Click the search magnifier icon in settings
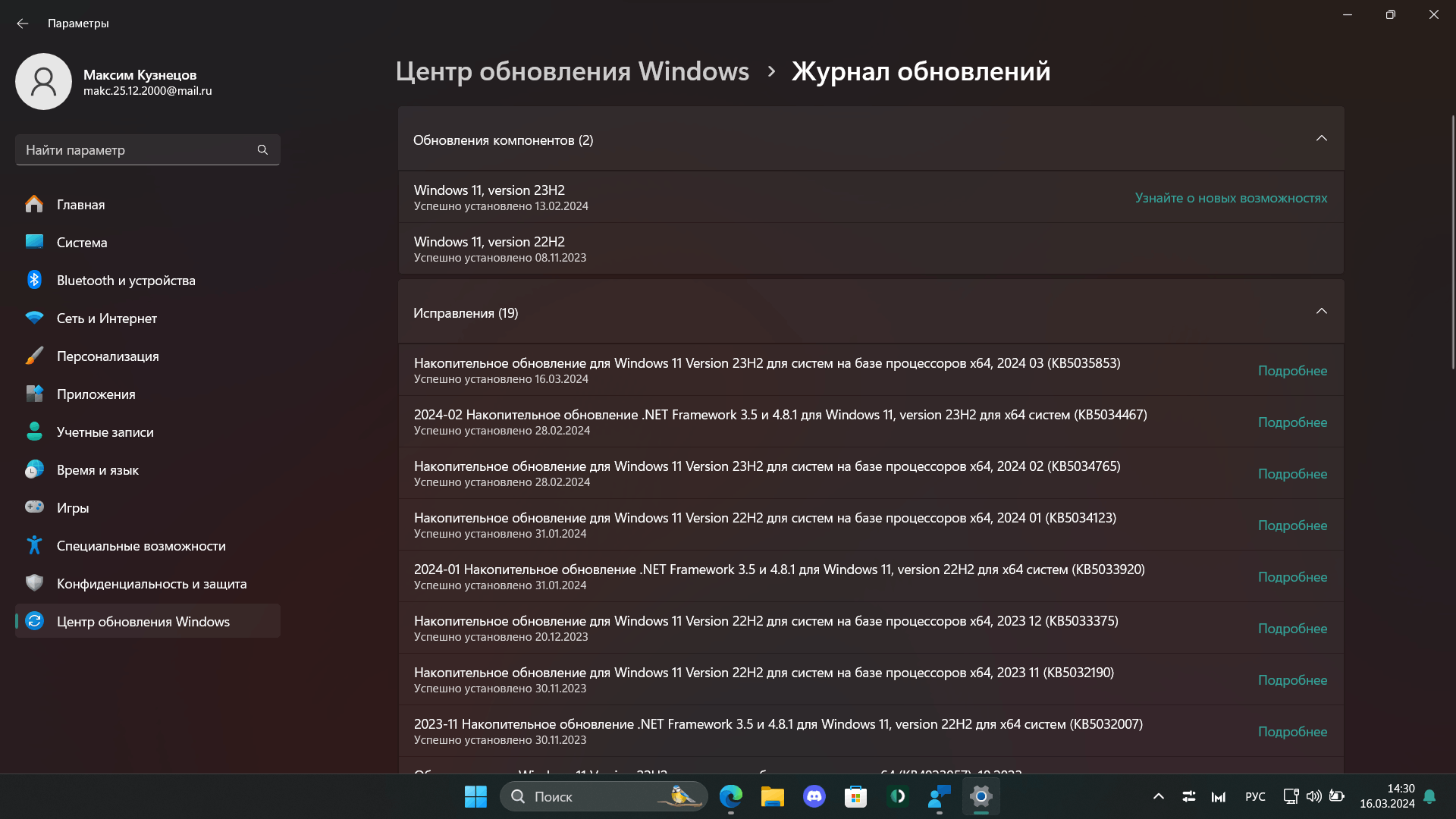The width and height of the screenshot is (1456, 819). pos(262,150)
